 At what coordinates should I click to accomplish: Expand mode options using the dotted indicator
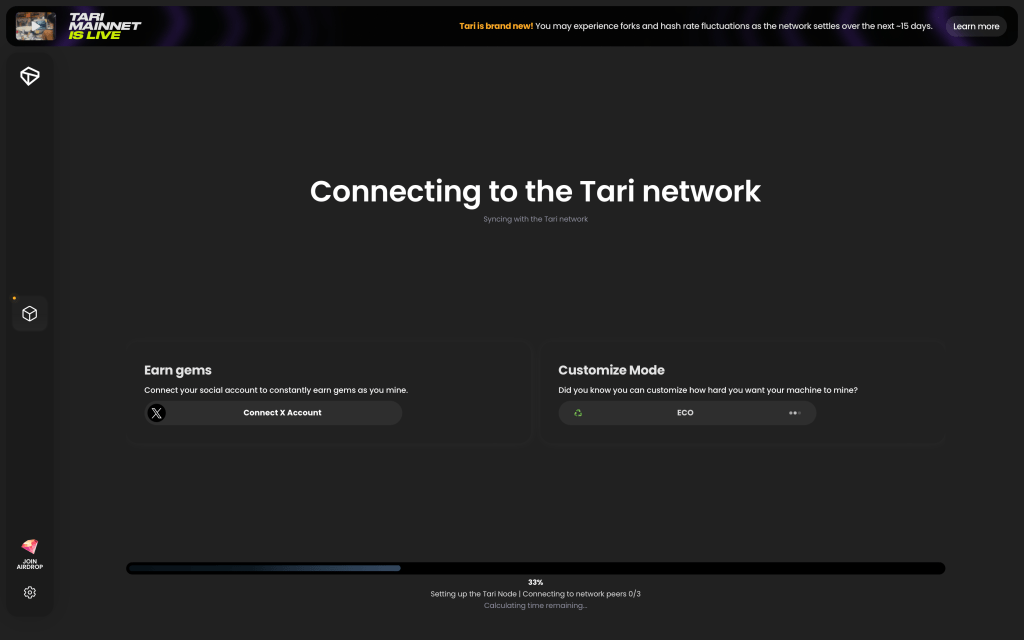[795, 412]
